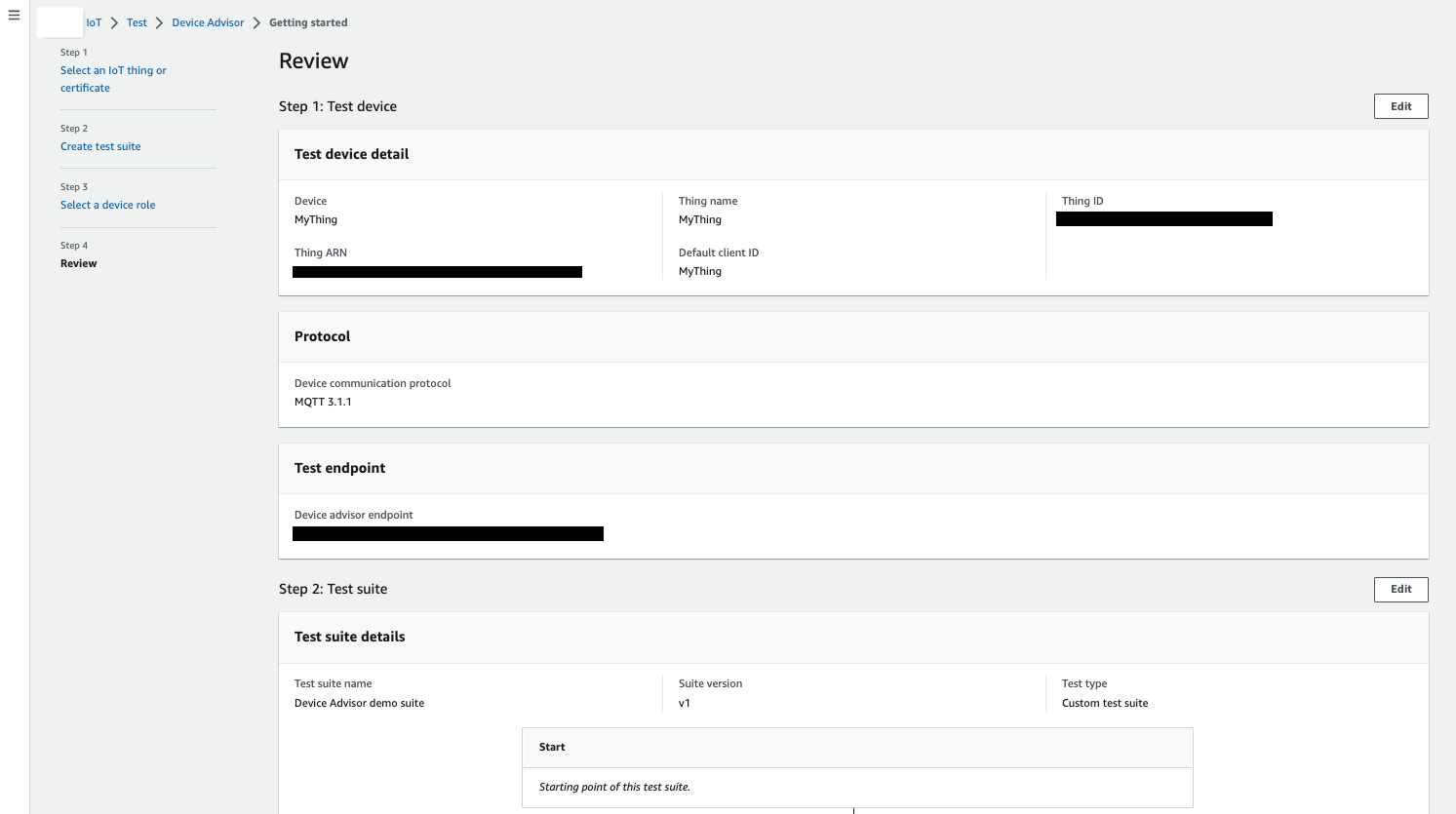Click the IoT breadcrumb link
Image resolution: width=1456 pixels, height=814 pixels.
tap(94, 22)
